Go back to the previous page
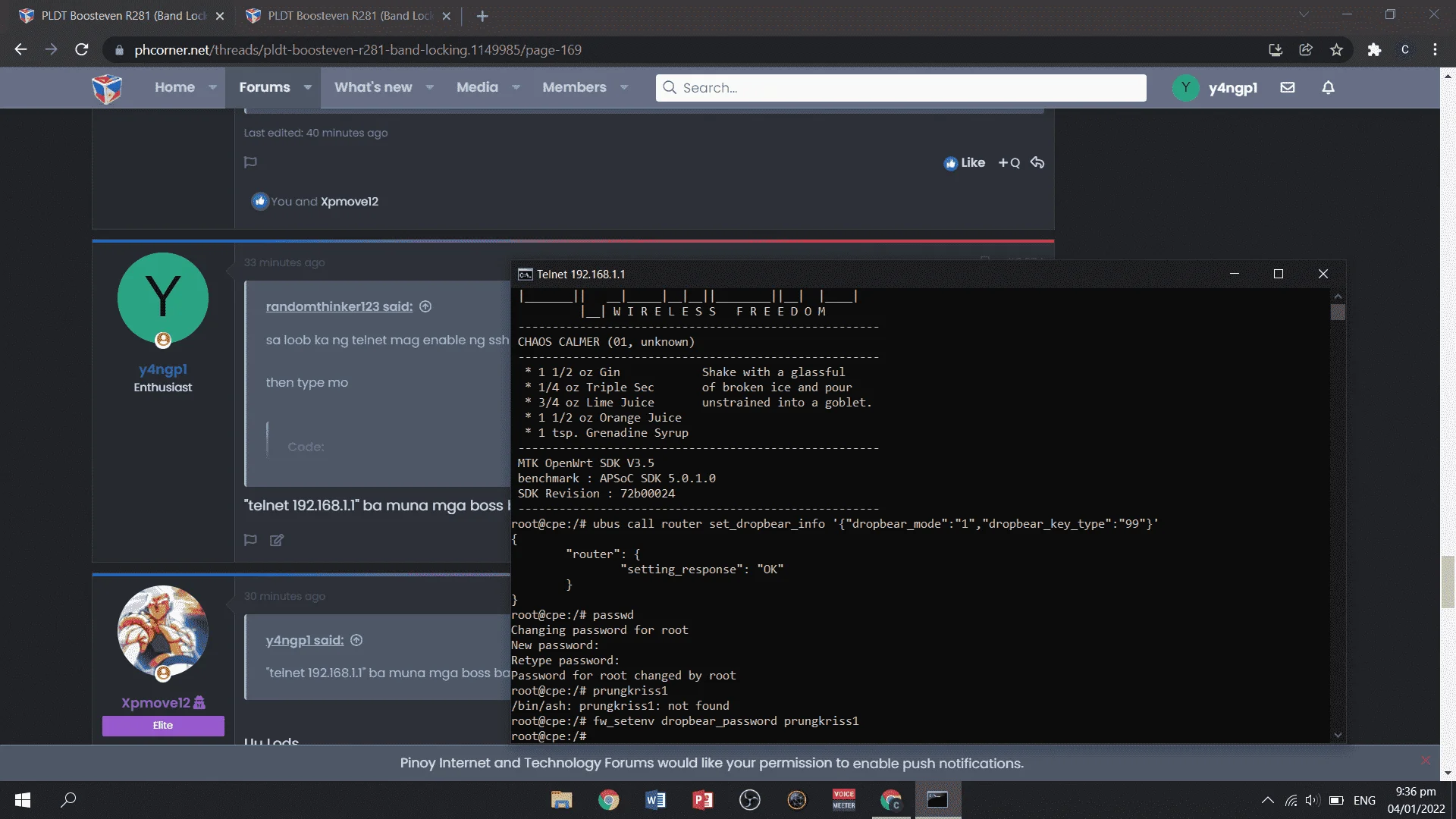Screen dimensions: 1456x819 click(20, 50)
